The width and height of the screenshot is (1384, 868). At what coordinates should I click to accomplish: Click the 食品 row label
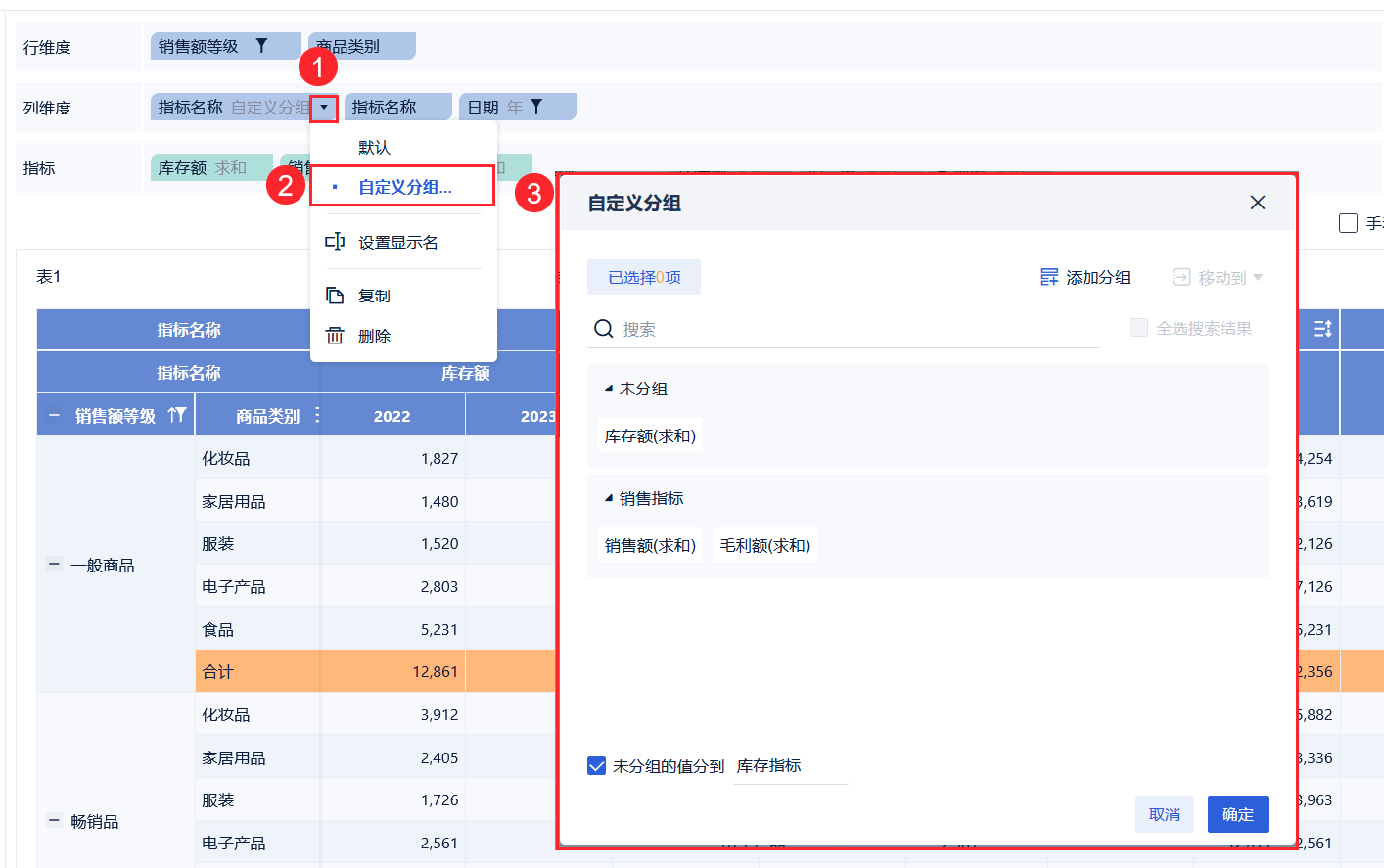[x=218, y=629]
